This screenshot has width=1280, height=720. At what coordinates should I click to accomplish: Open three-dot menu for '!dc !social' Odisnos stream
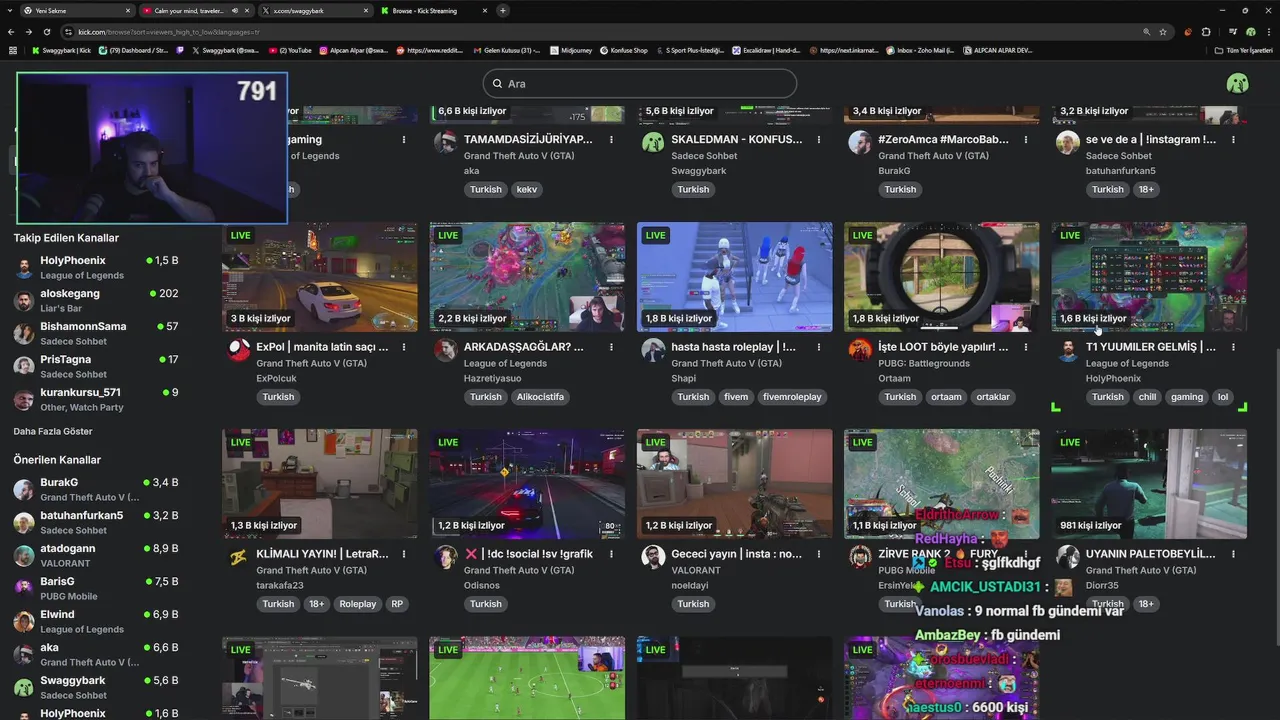[611, 554]
